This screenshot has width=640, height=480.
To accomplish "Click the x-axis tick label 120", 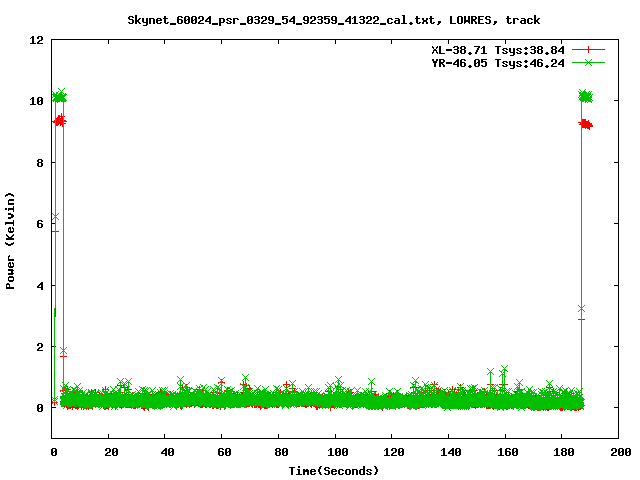I will pos(394,452).
